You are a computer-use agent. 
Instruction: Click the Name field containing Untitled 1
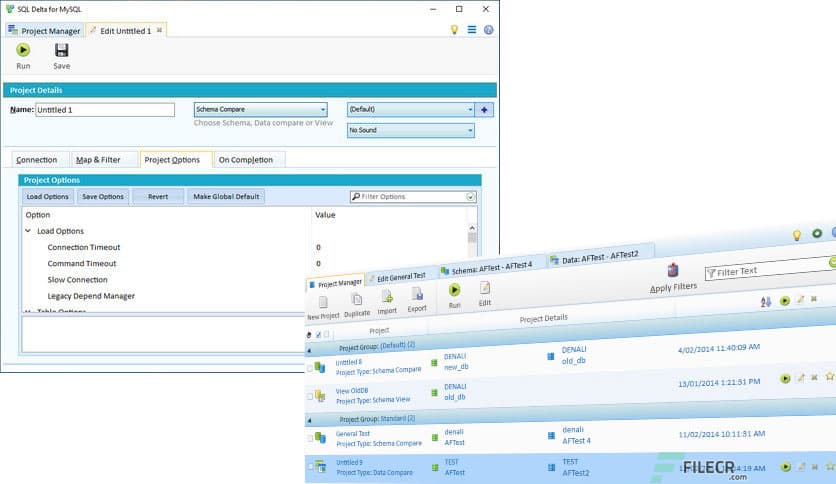[105, 110]
